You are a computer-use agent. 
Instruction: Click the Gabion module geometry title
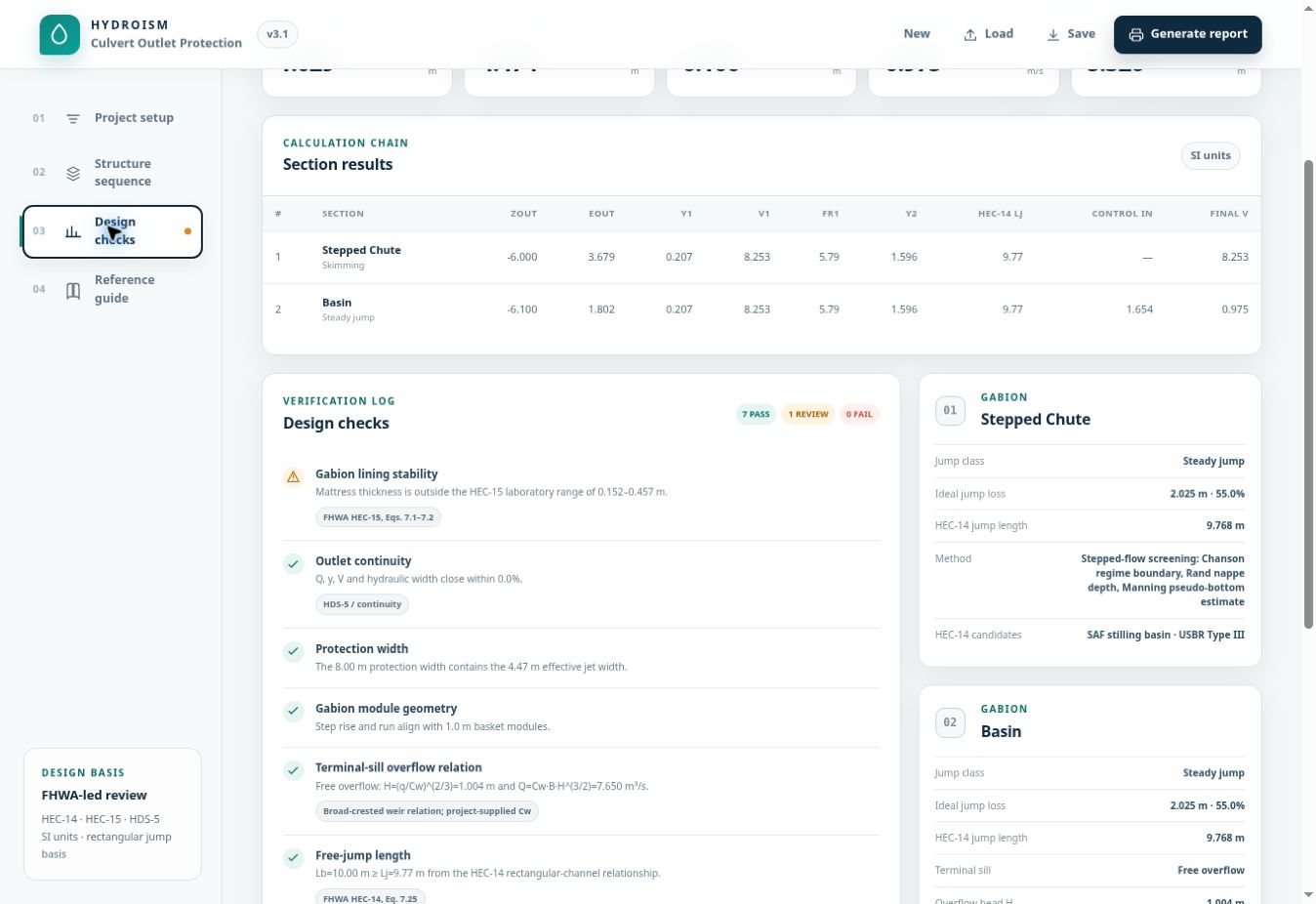coord(386,709)
